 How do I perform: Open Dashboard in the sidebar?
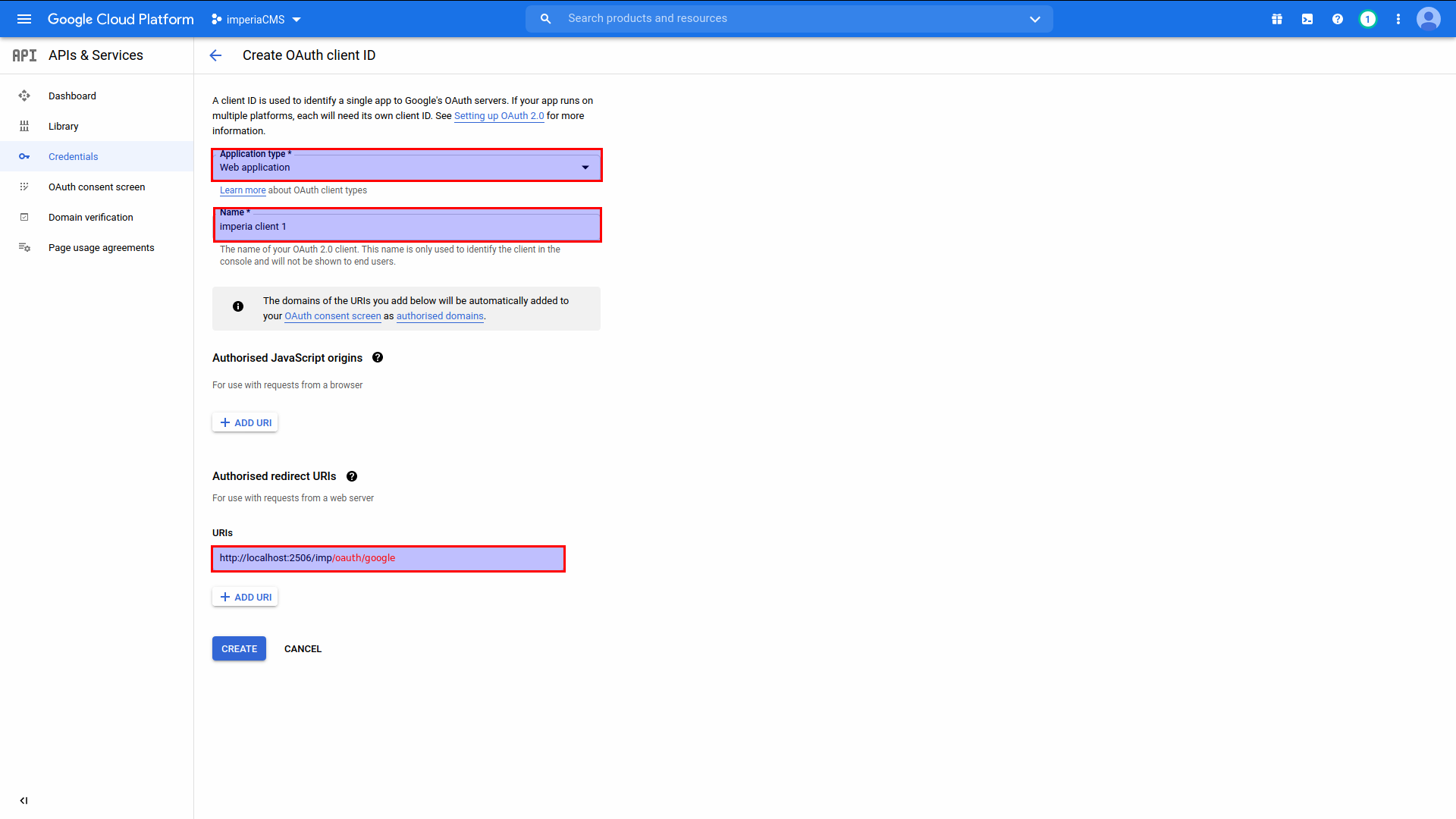[97, 96]
